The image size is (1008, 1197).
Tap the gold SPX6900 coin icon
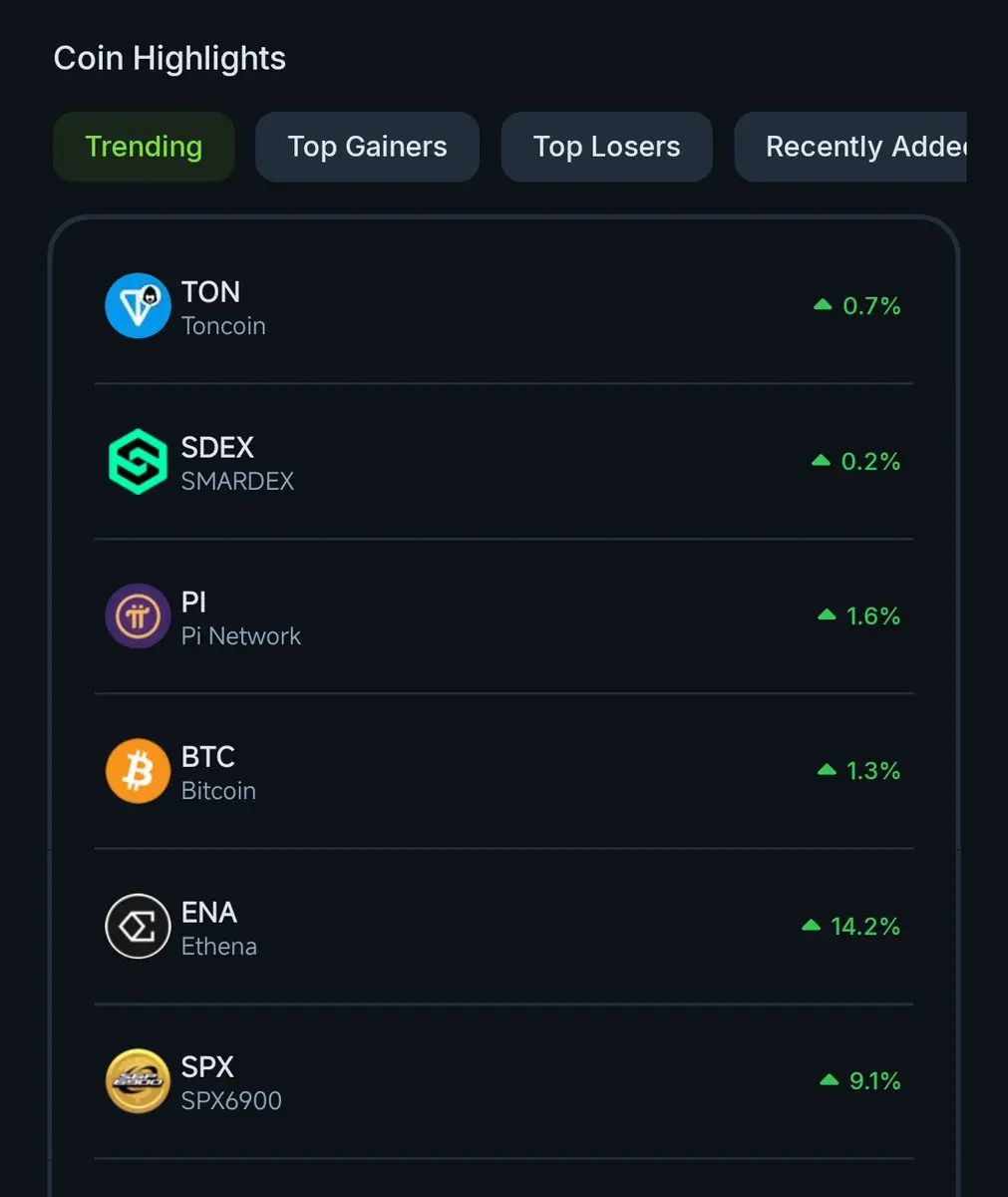click(138, 1081)
